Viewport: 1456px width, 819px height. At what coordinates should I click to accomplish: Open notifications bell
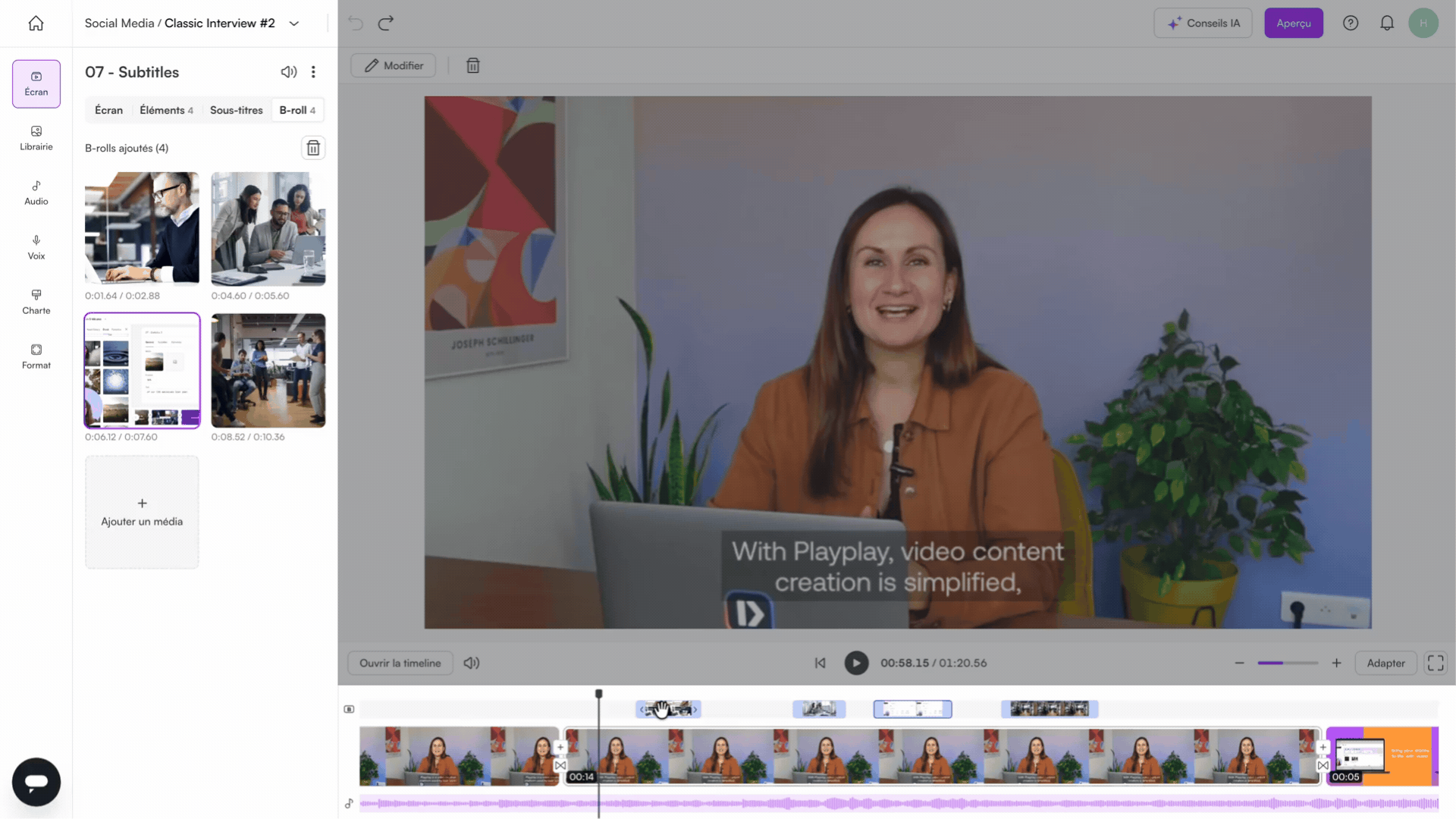coord(1387,23)
